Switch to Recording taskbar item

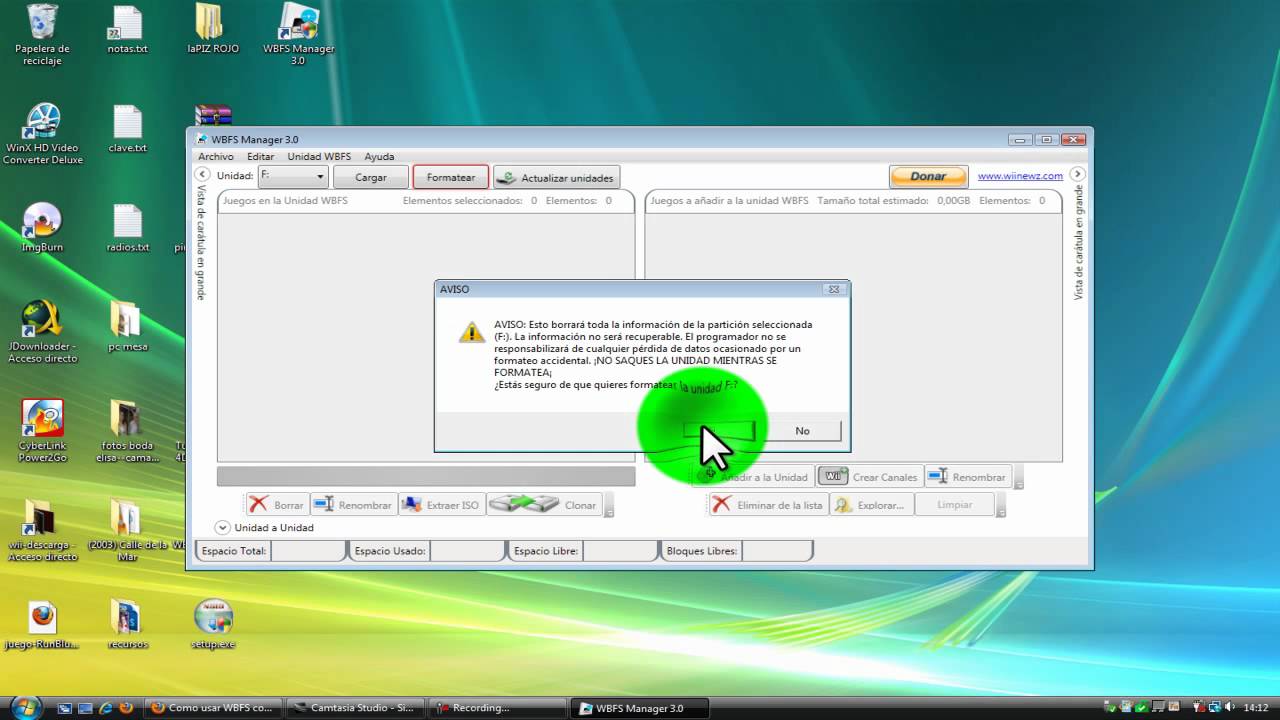[497, 708]
